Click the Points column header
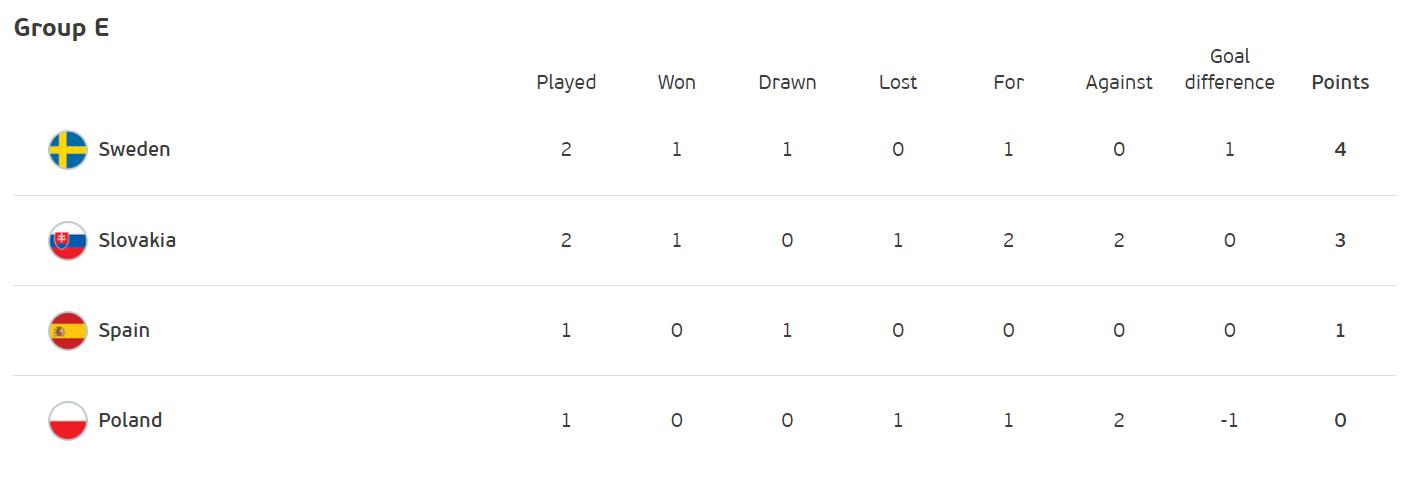This screenshot has width=1418, height=486. [x=1340, y=82]
